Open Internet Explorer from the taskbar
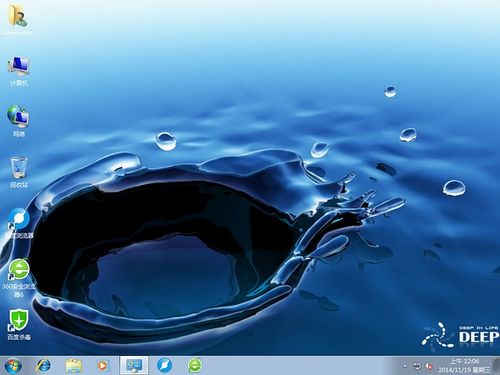 (43, 366)
